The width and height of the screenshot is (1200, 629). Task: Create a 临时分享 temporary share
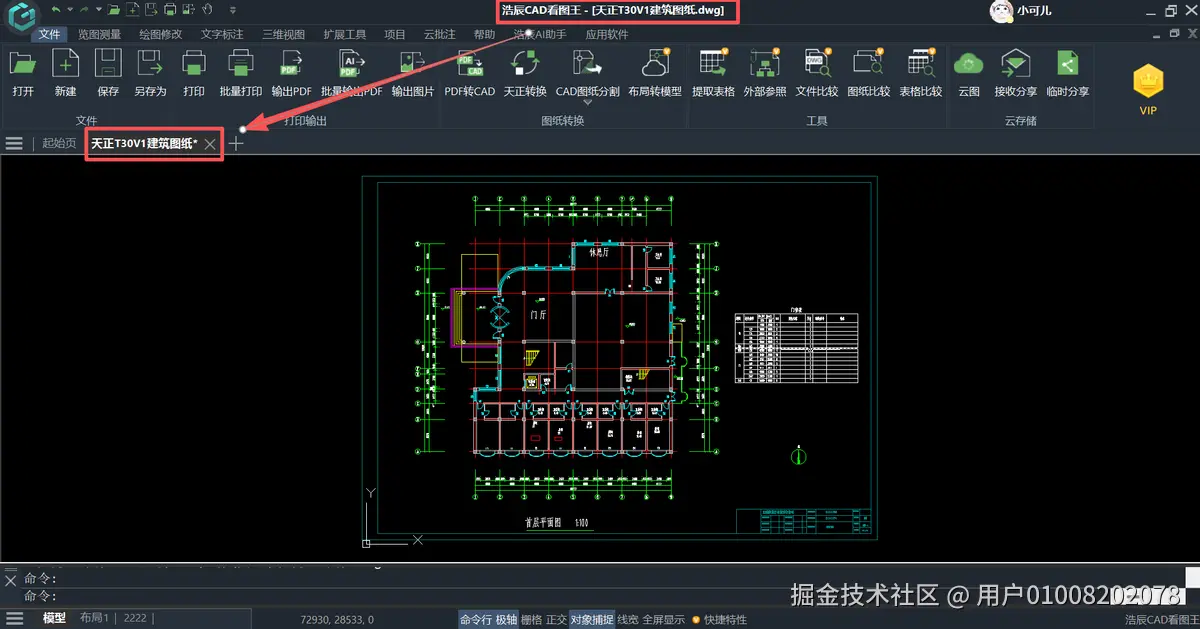(1068, 73)
